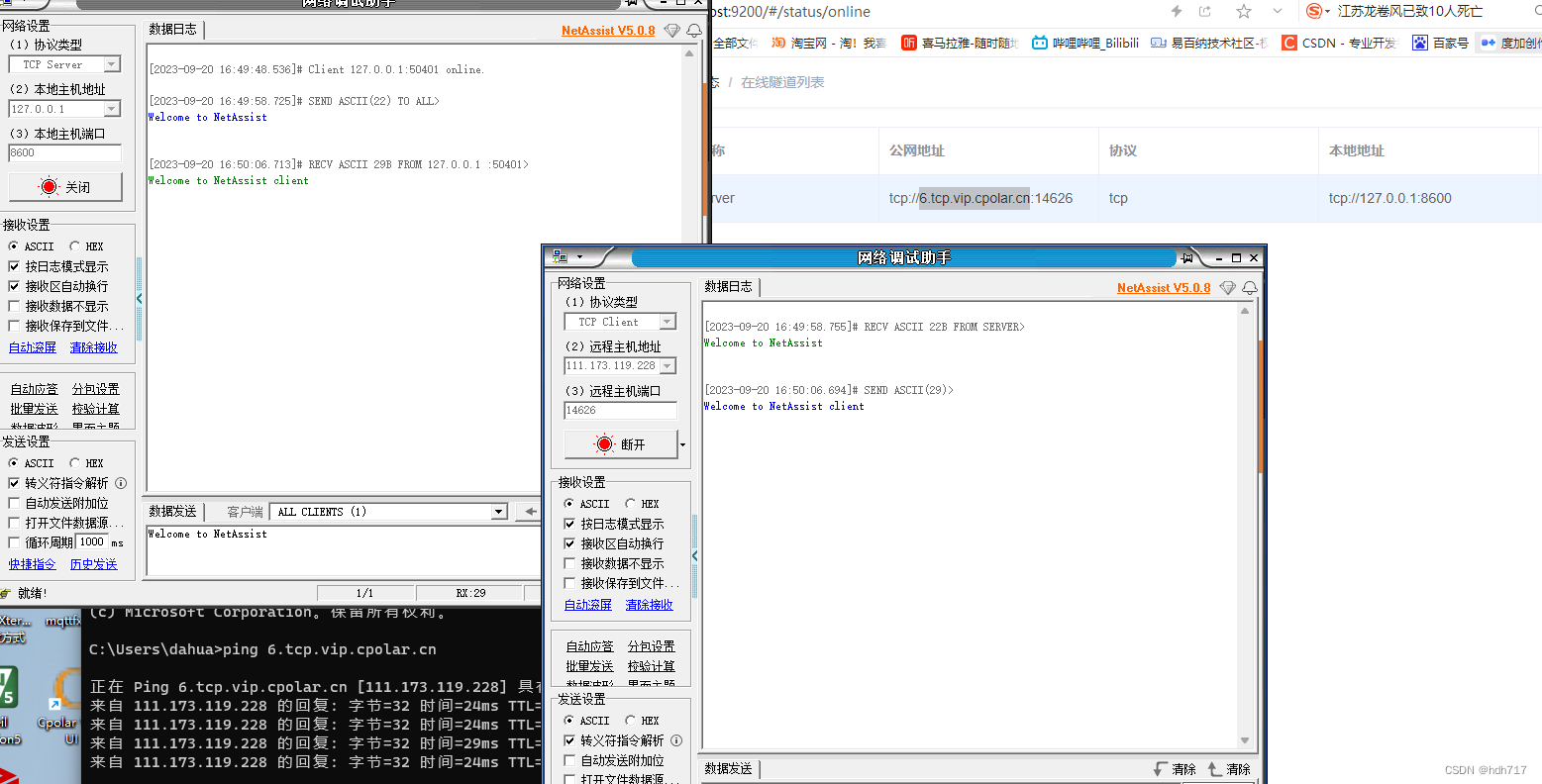The height and width of the screenshot is (784, 1542).
Task: Click client log area scrollbar down arrow
Action: point(1245,740)
